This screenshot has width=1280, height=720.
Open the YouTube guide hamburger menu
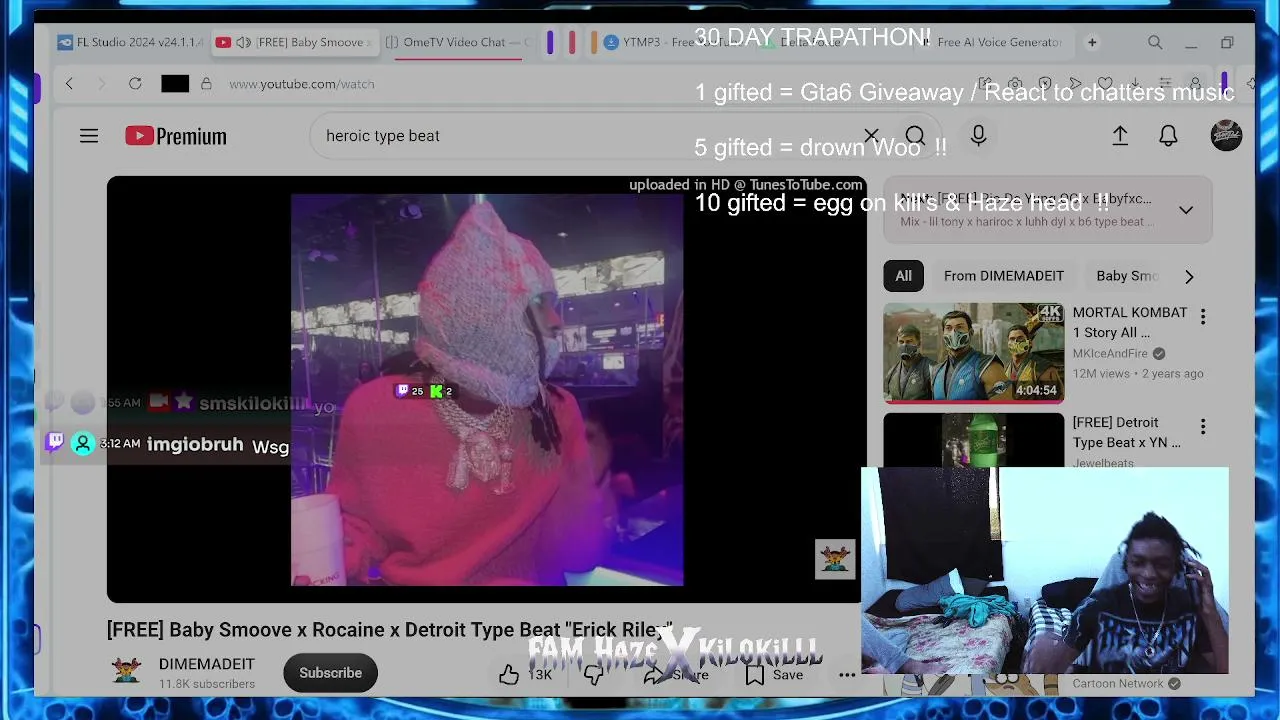(89, 136)
